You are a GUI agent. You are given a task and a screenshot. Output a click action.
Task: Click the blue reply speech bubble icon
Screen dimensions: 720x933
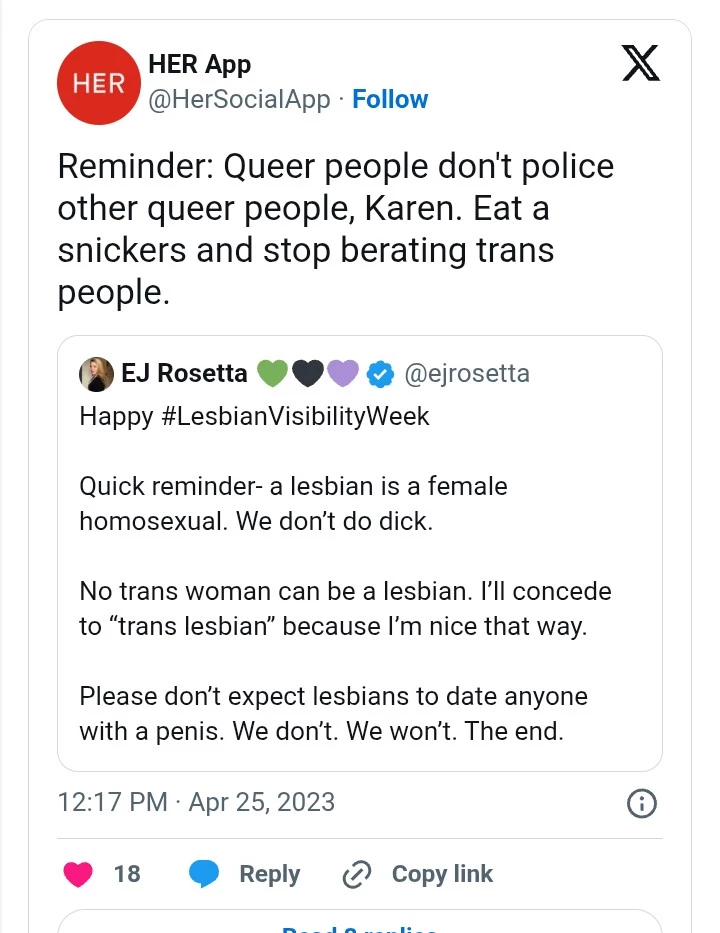pos(205,874)
